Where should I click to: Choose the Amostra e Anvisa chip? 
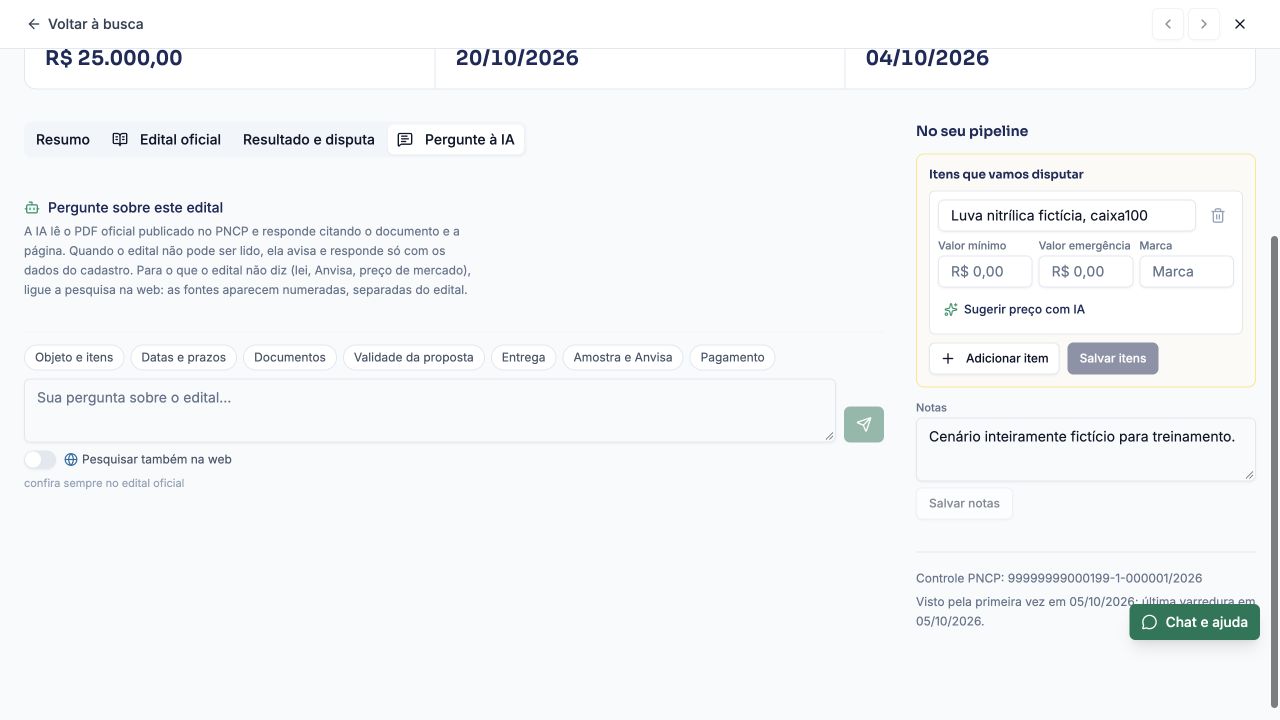tap(623, 357)
